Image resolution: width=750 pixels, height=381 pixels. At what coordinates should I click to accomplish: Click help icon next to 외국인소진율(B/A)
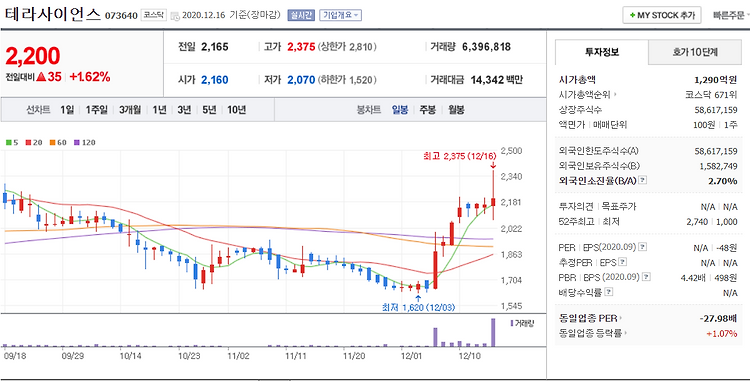tap(643, 181)
